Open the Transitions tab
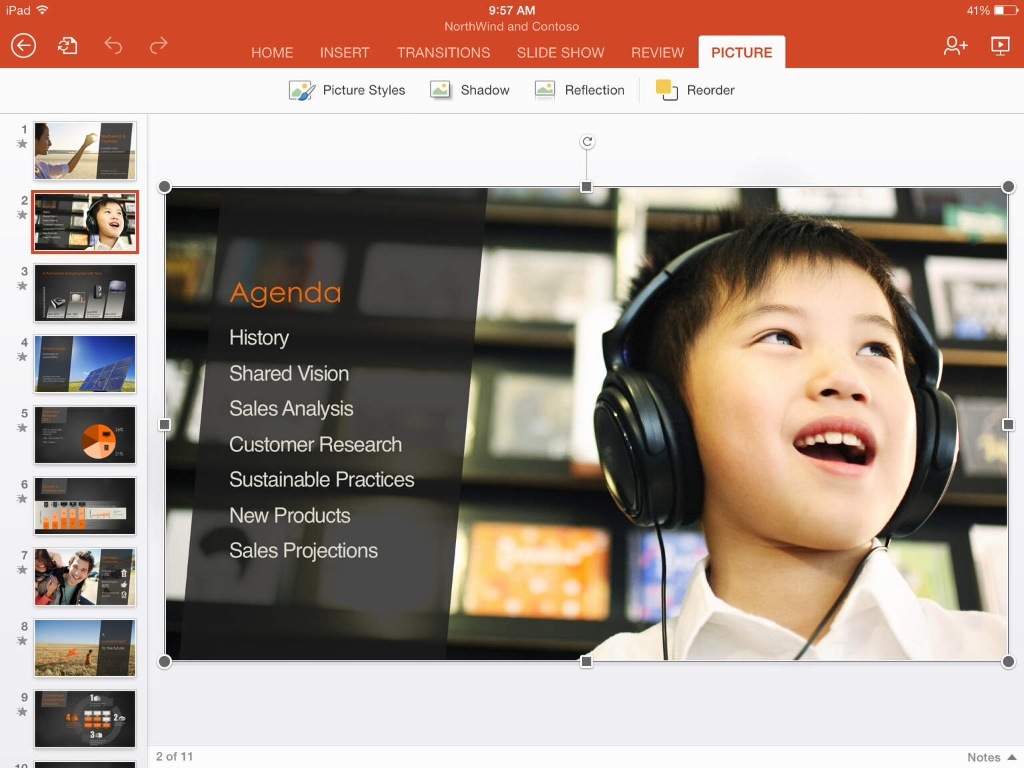Screen dimensions: 1024x768 tap(443, 52)
